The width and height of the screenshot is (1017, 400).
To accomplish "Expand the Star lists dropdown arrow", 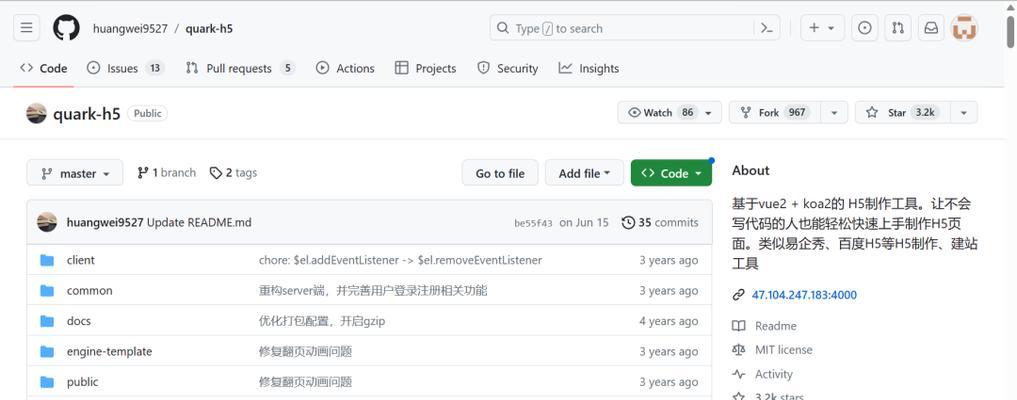I will pos(964,113).
